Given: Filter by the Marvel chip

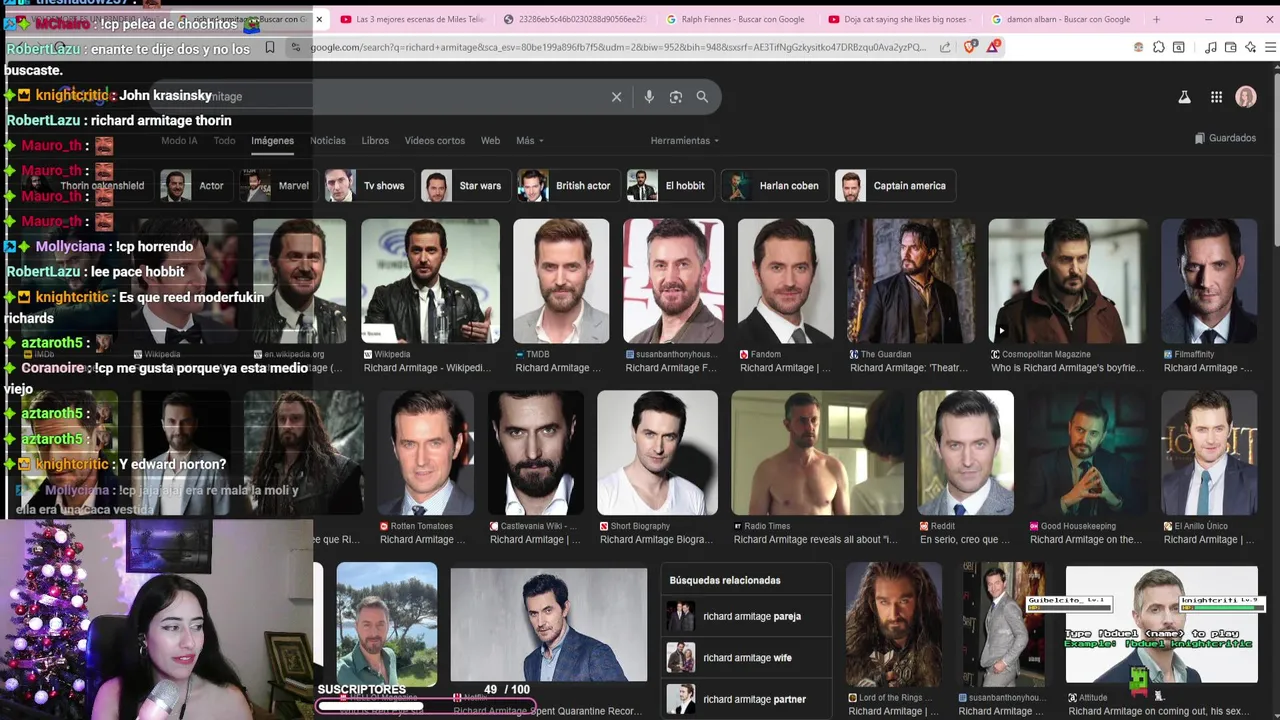Looking at the screenshot, I should click(278, 186).
